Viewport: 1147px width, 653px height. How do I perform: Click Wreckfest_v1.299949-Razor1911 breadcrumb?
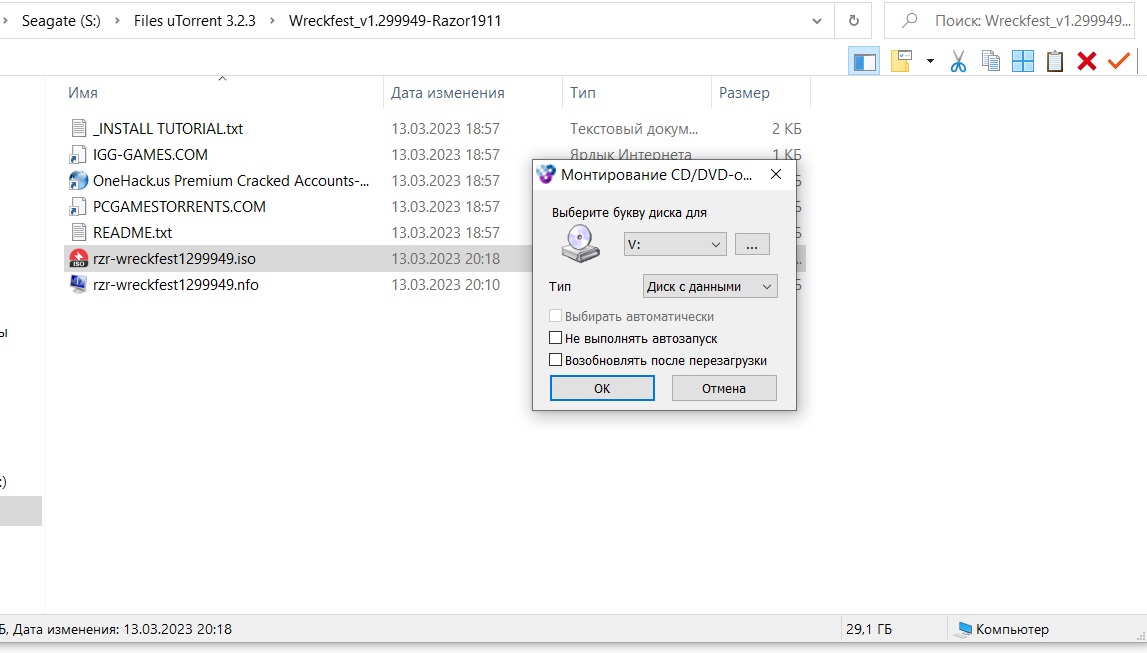(395, 20)
